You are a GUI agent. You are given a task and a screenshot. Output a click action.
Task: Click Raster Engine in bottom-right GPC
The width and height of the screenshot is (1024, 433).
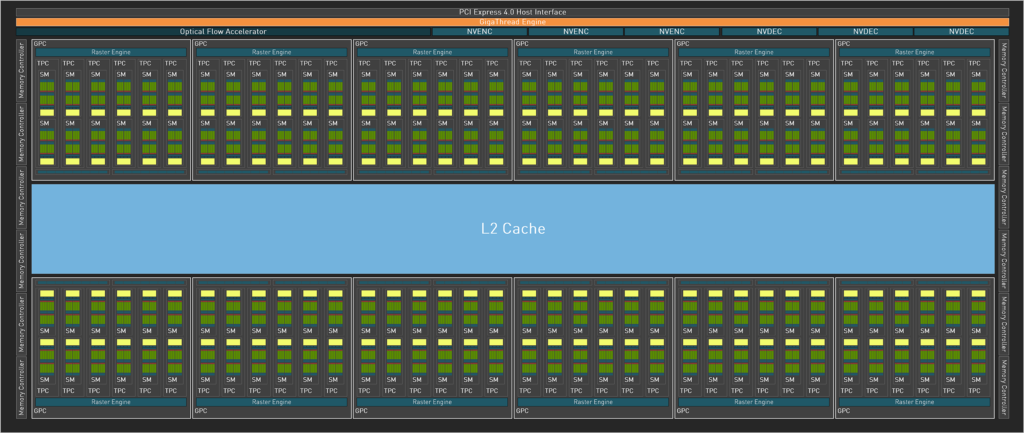(915, 402)
